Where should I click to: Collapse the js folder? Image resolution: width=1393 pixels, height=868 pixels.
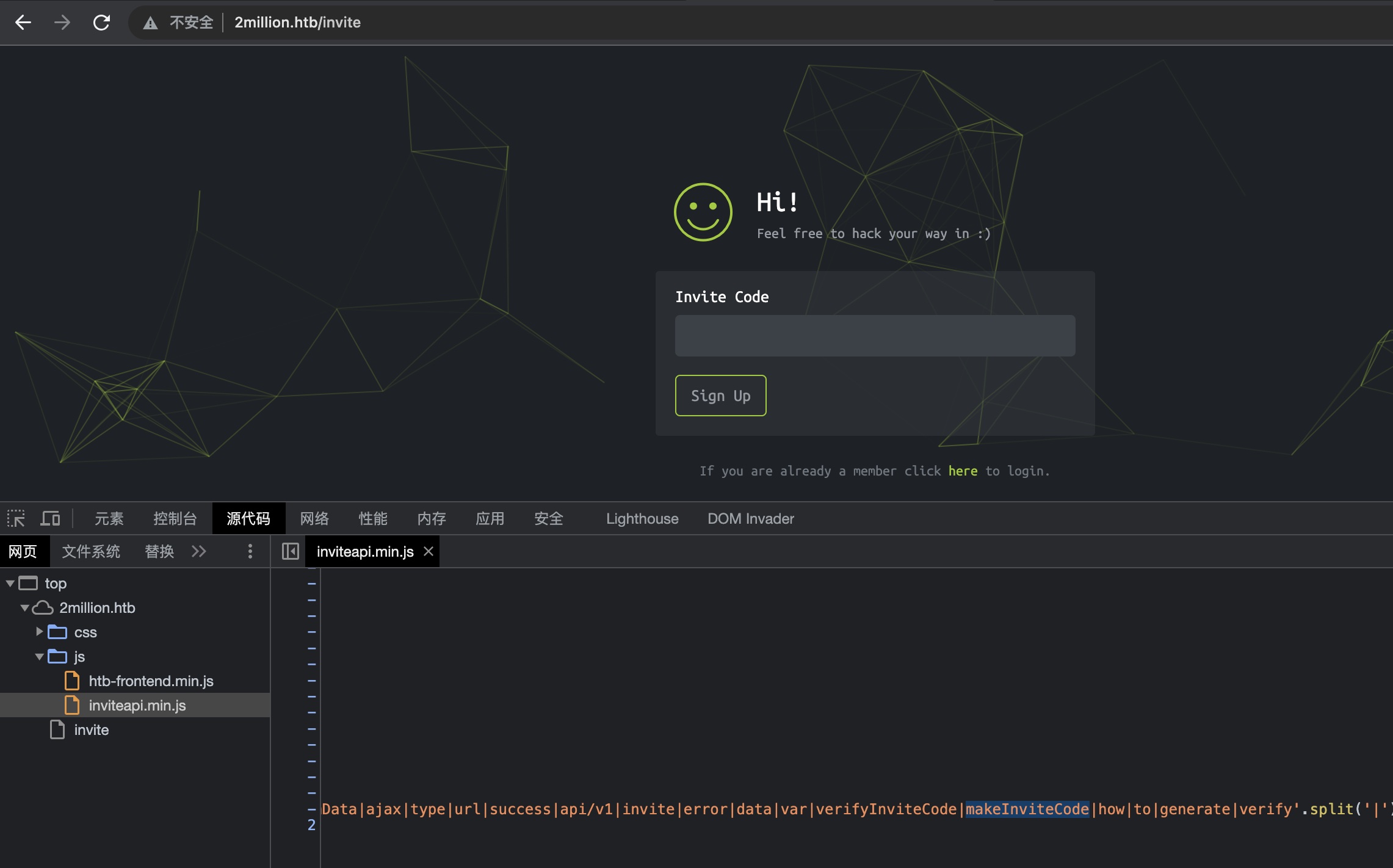[x=40, y=657]
